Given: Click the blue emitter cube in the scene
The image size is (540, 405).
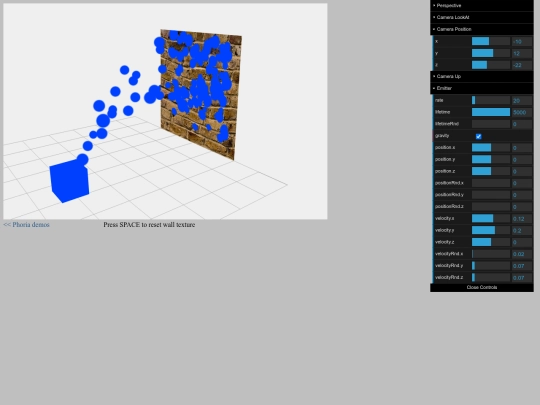Looking at the screenshot, I should click(x=69, y=181).
